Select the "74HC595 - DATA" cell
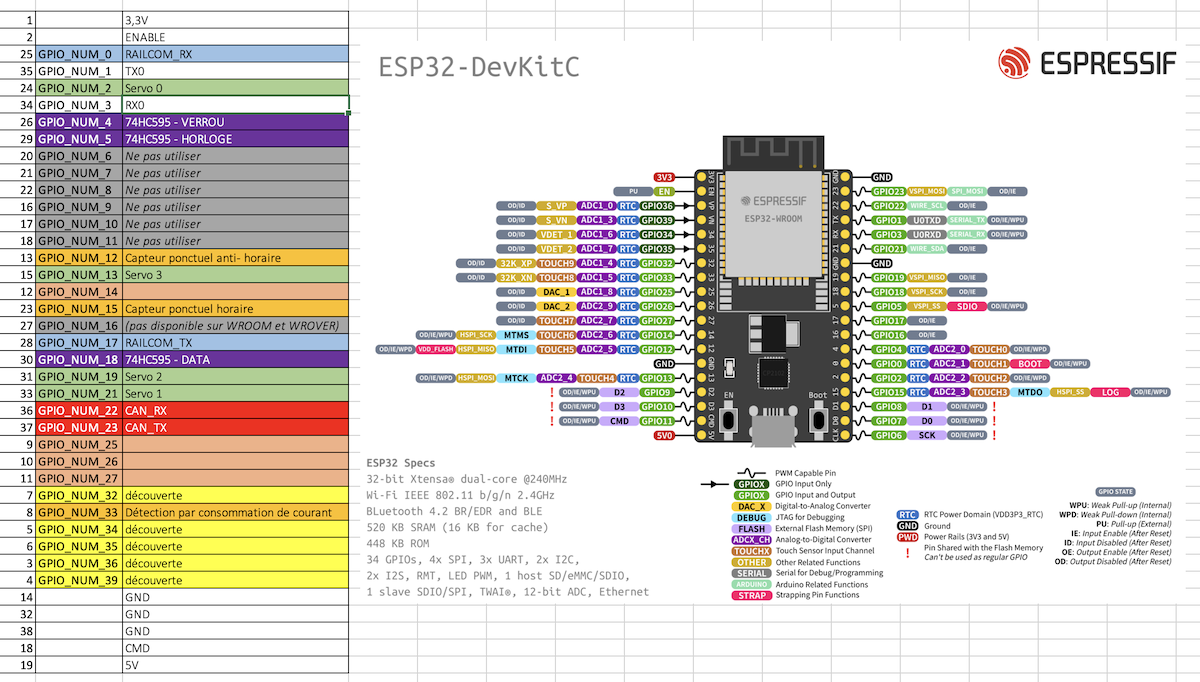The width and height of the screenshot is (1200, 682). [236, 360]
